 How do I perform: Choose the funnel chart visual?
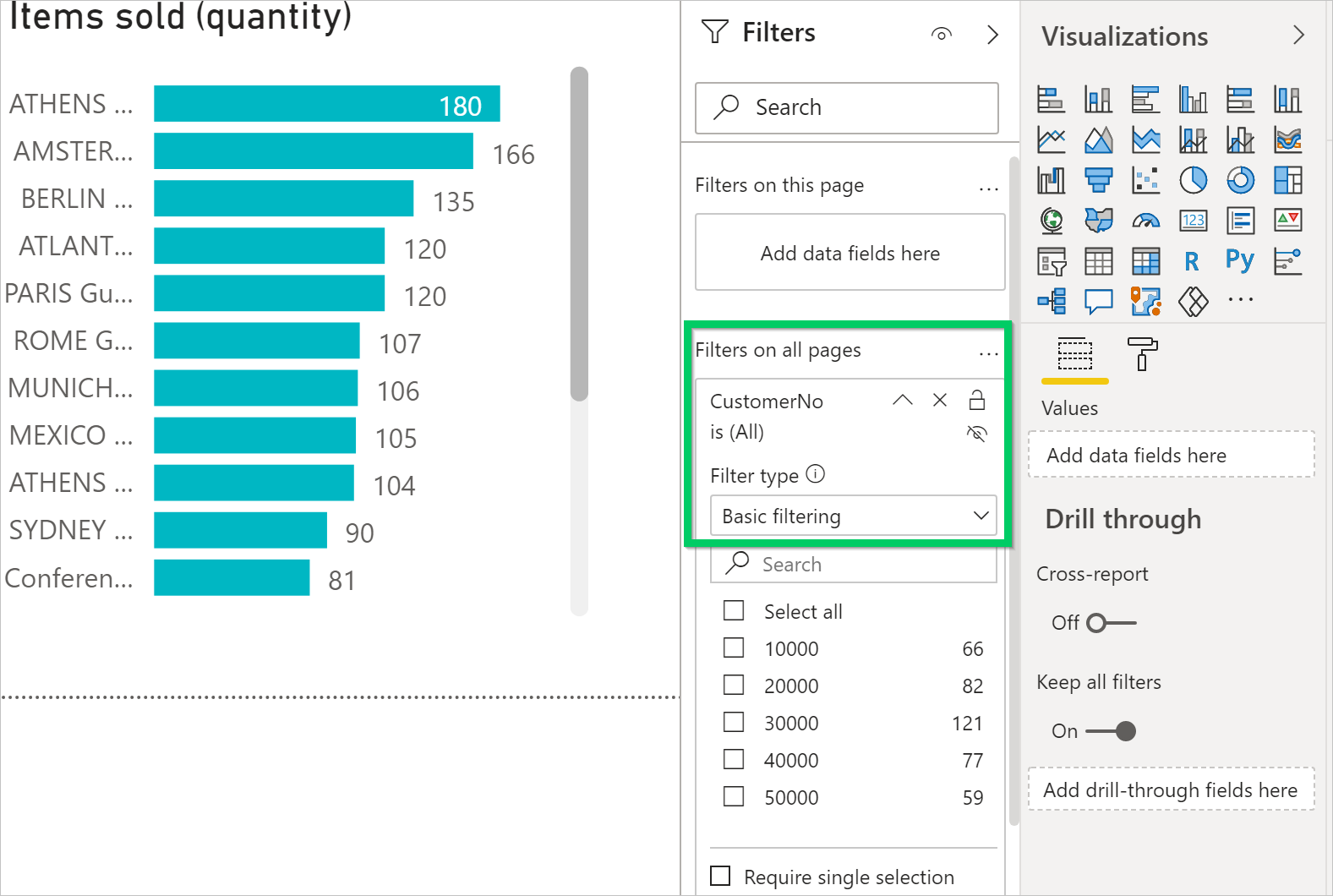pos(1098,180)
